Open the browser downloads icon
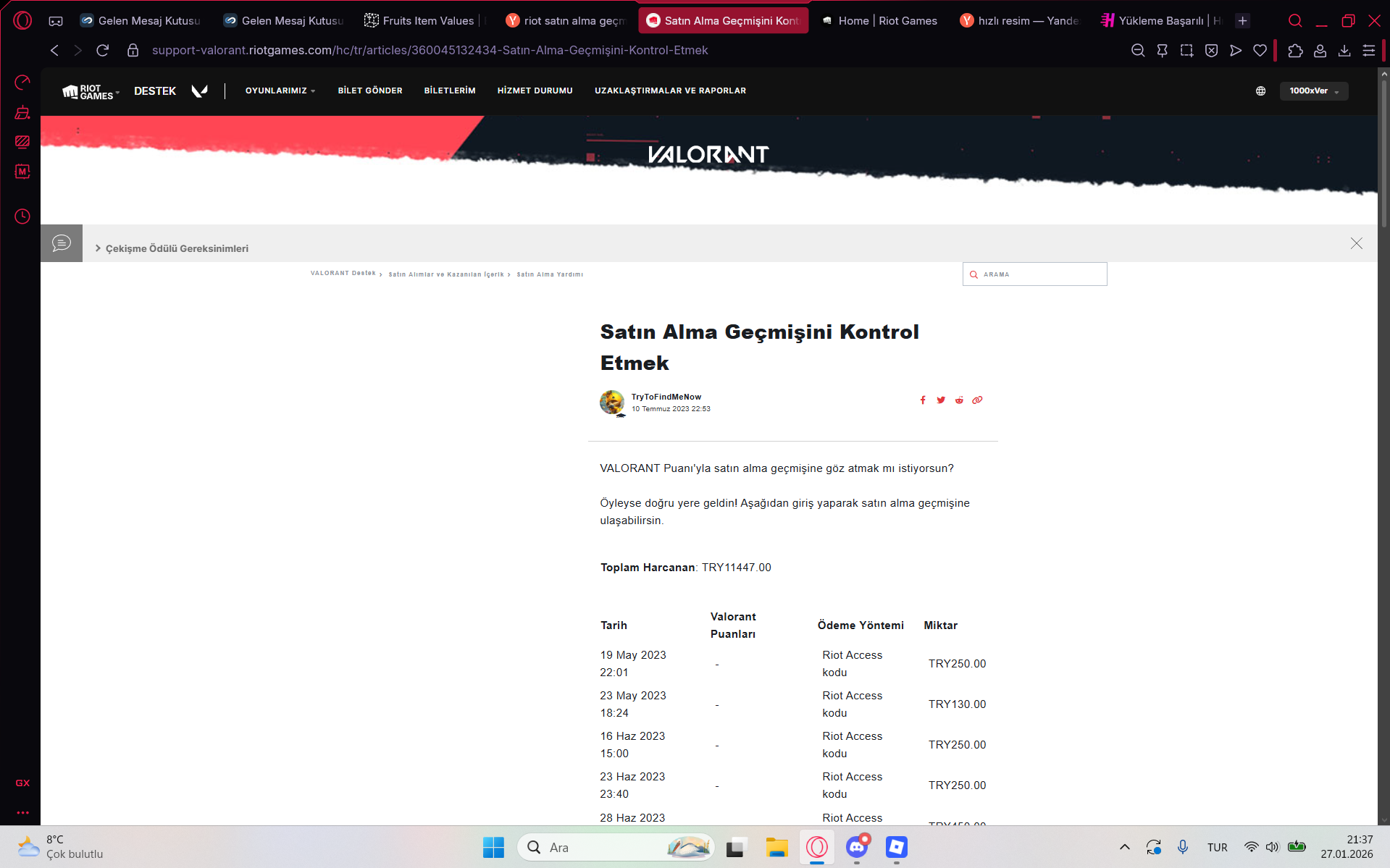This screenshot has height=868, width=1390. point(1344,50)
